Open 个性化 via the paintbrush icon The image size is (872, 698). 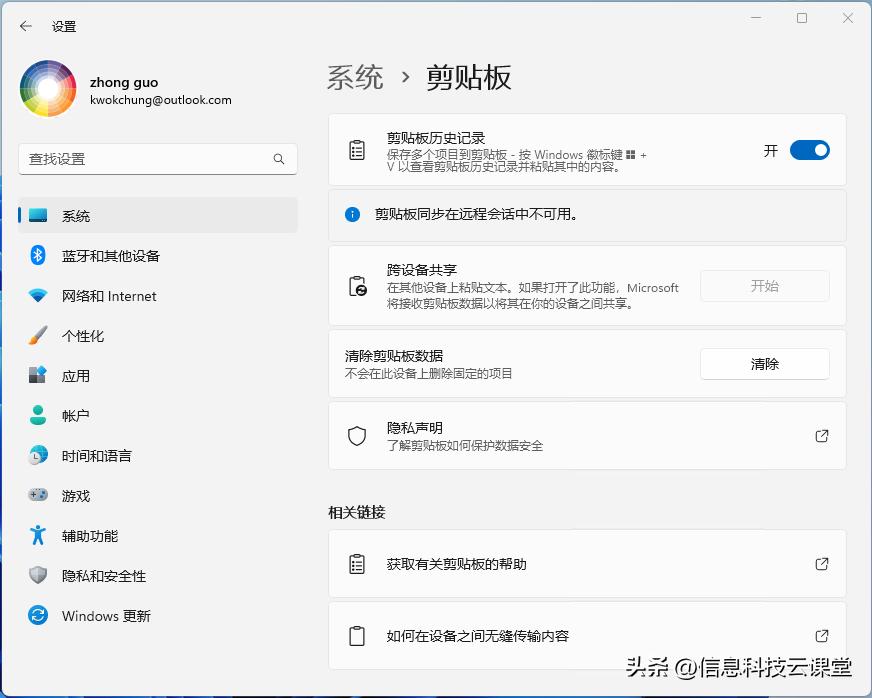click(x=38, y=336)
